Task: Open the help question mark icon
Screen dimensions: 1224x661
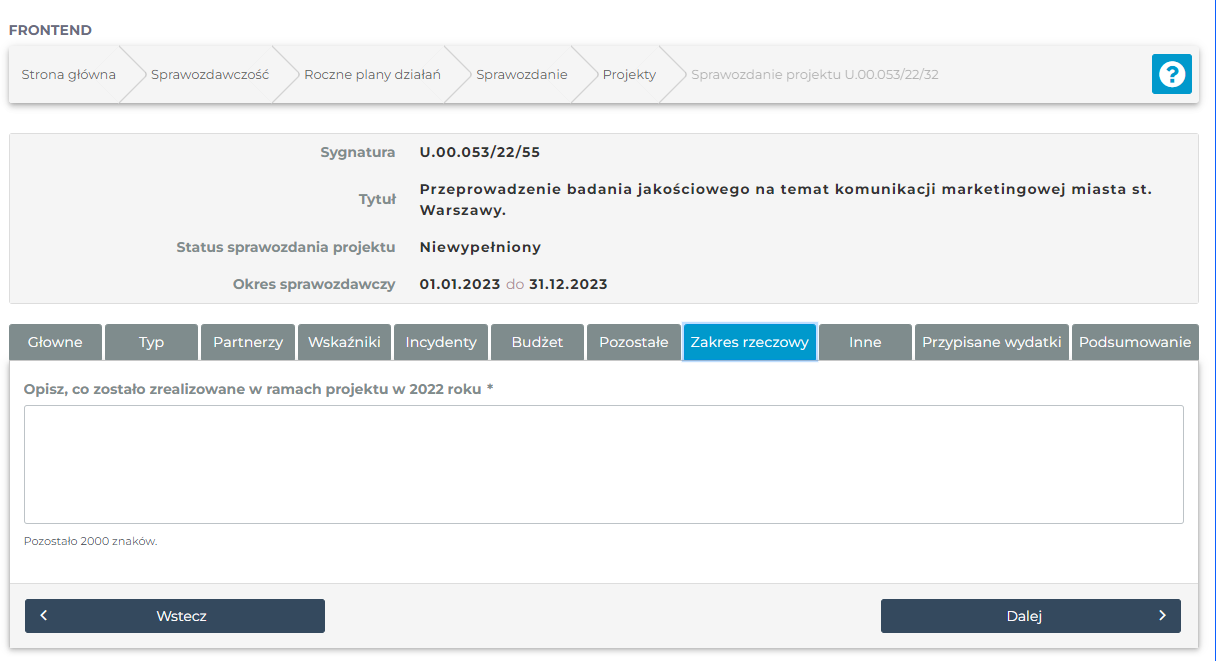Action: click(x=1171, y=74)
